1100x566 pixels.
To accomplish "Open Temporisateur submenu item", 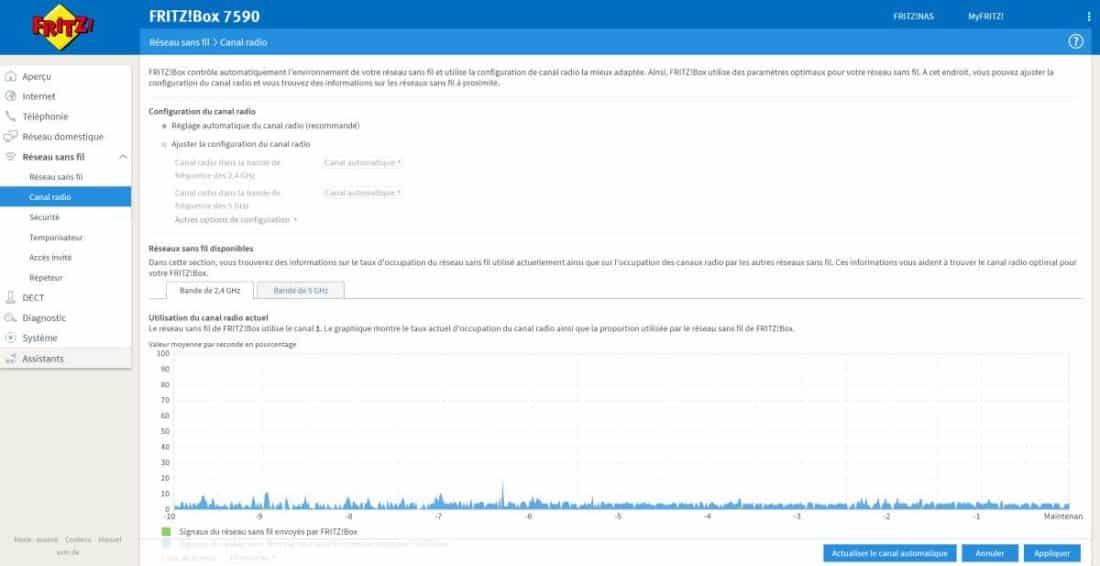I will pyautogui.click(x=56, y=238).
